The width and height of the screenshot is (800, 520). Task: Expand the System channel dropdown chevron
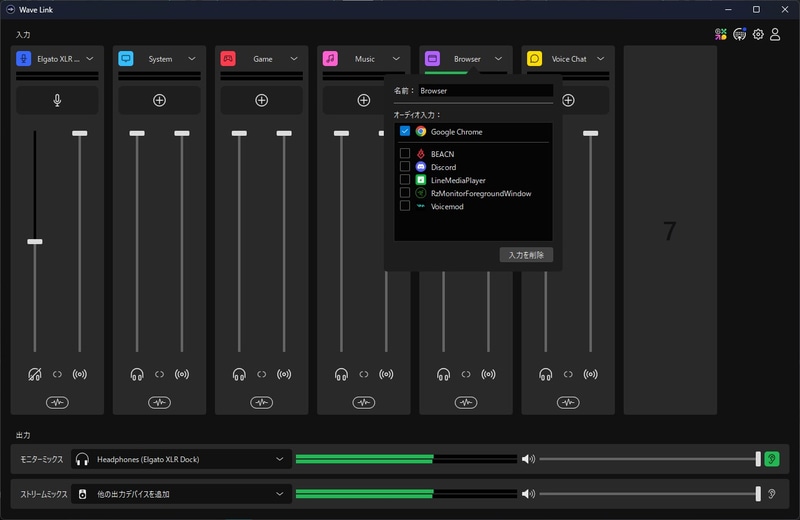tap(192, 59)
